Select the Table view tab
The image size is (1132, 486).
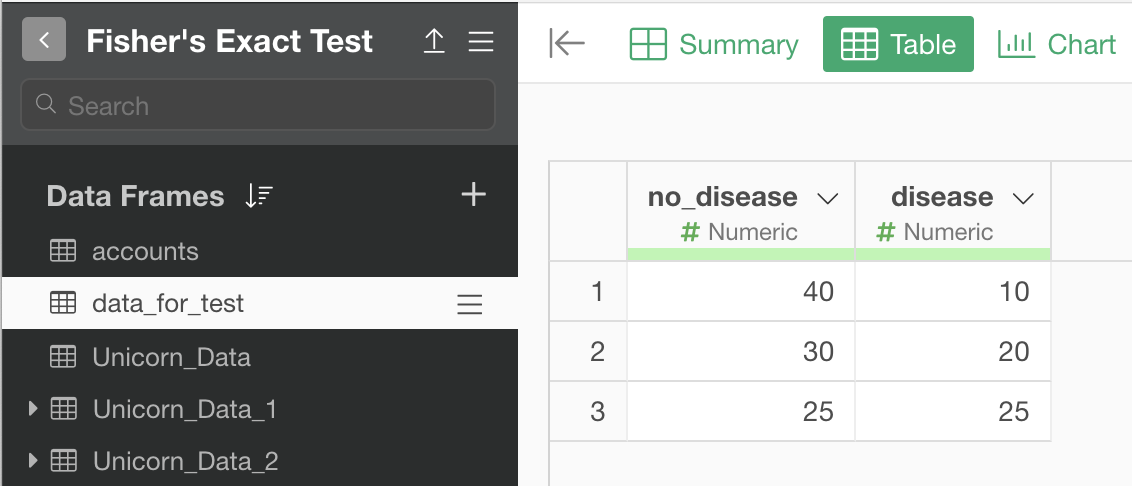pyautogui.click(x=898, y=44)
